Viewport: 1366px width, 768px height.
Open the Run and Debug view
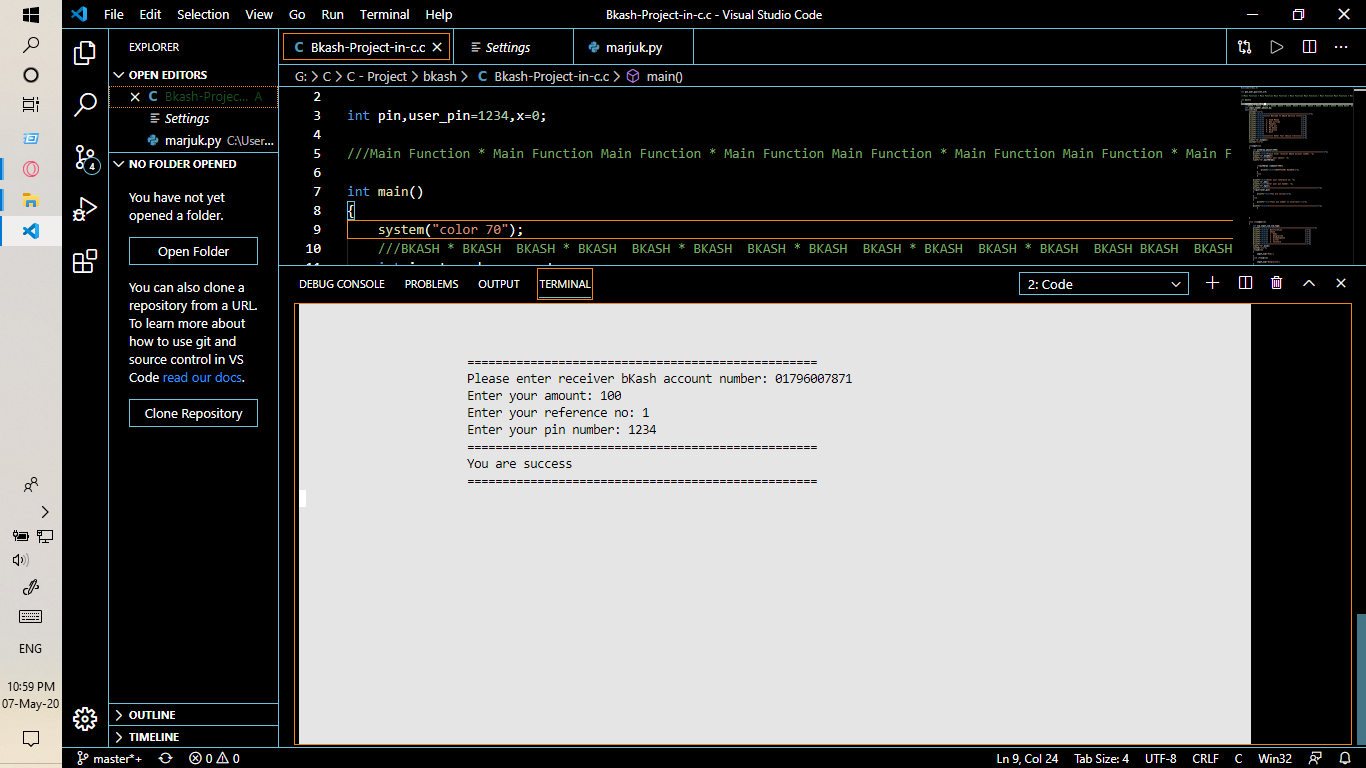coord(85,209)
